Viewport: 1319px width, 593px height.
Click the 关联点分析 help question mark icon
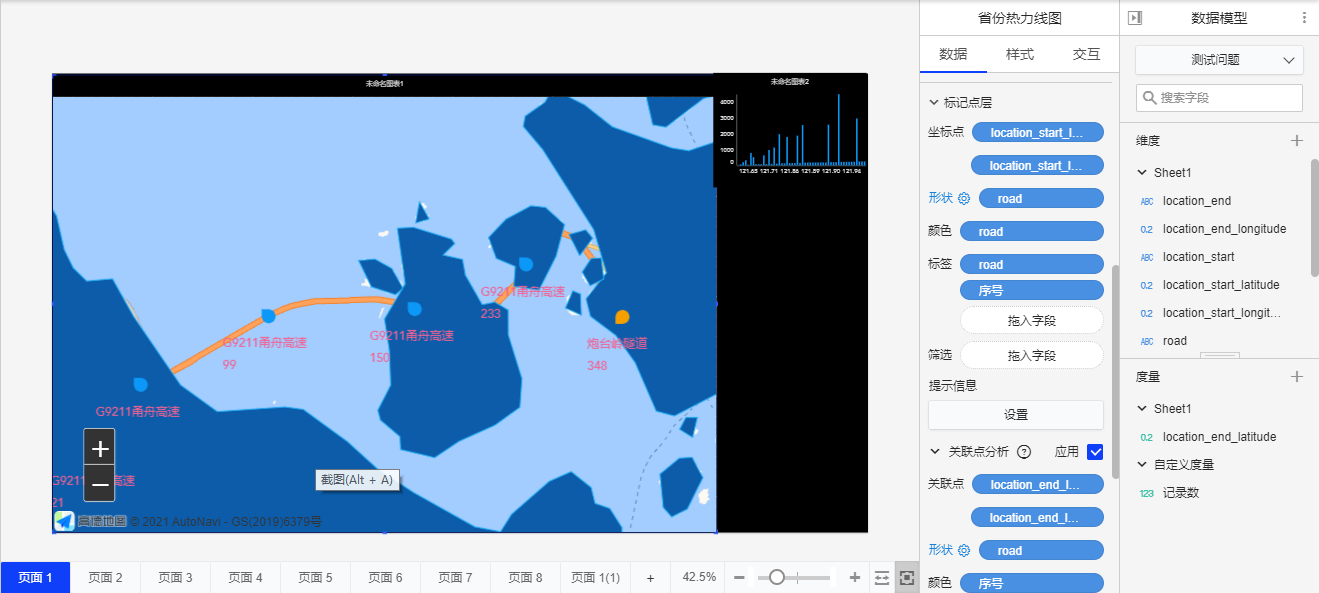(x=1024, y=452)
